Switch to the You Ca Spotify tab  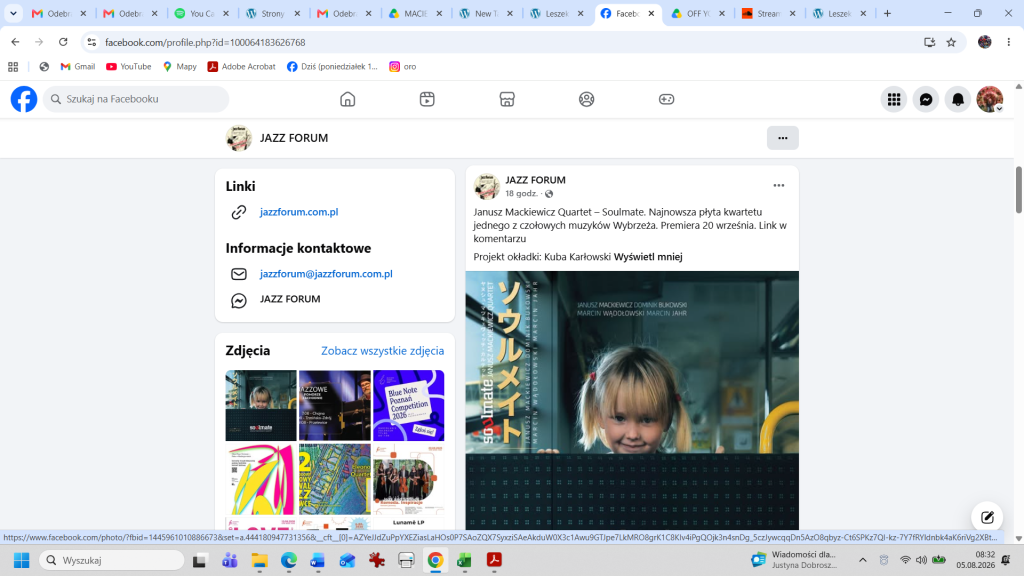click(x=202, y=13)
